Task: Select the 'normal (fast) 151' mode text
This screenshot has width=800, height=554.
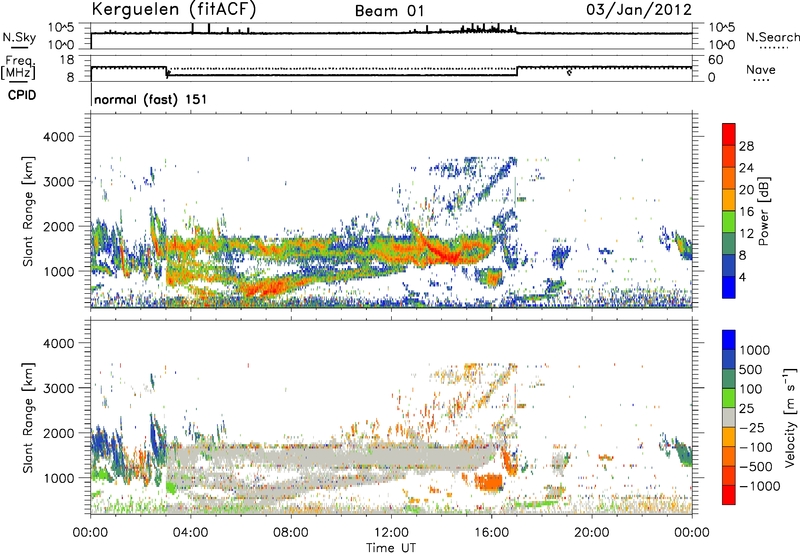Action: [x=151, y=99]
